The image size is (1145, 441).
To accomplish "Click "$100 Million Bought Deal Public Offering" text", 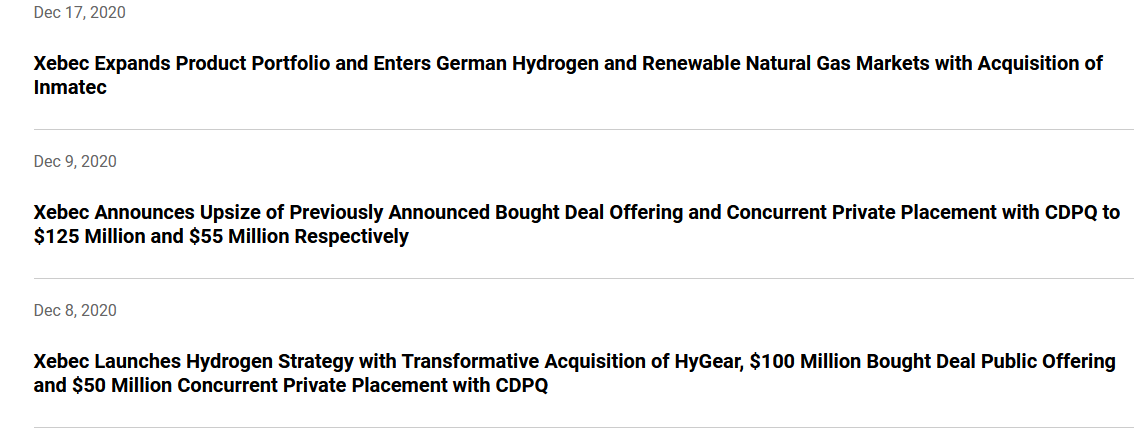I will tap(933, 361).
